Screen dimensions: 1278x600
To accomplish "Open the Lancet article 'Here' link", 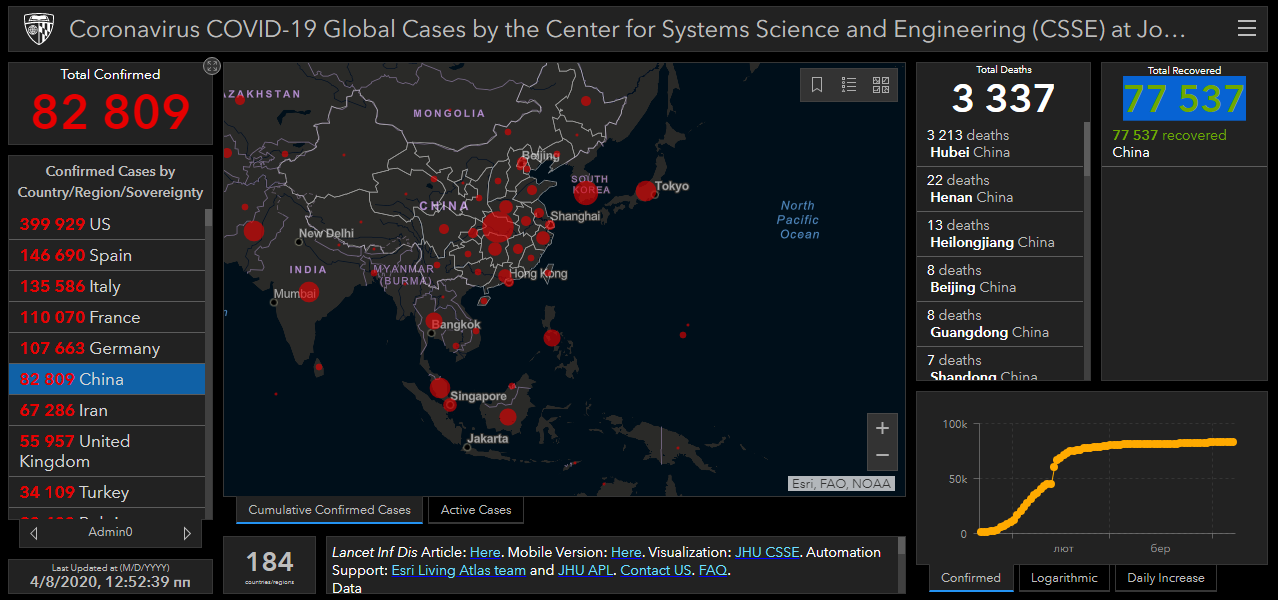I will [485, 552].
